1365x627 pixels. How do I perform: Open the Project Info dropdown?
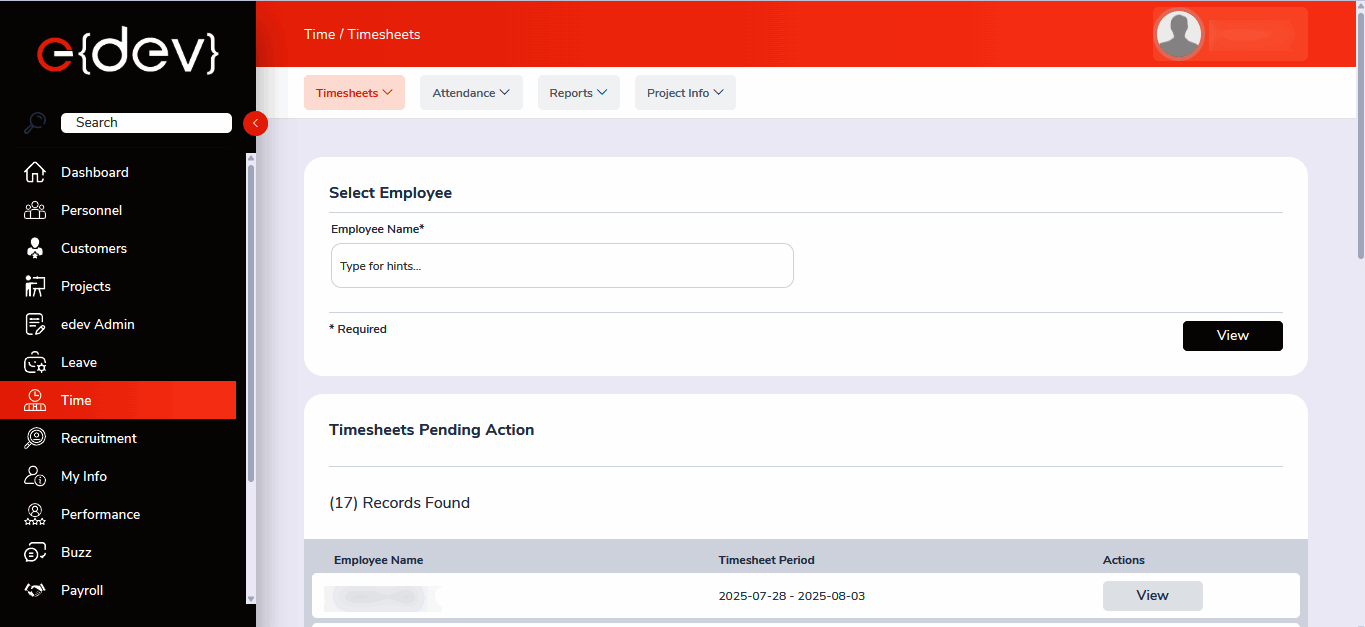[x=685, y=92]
